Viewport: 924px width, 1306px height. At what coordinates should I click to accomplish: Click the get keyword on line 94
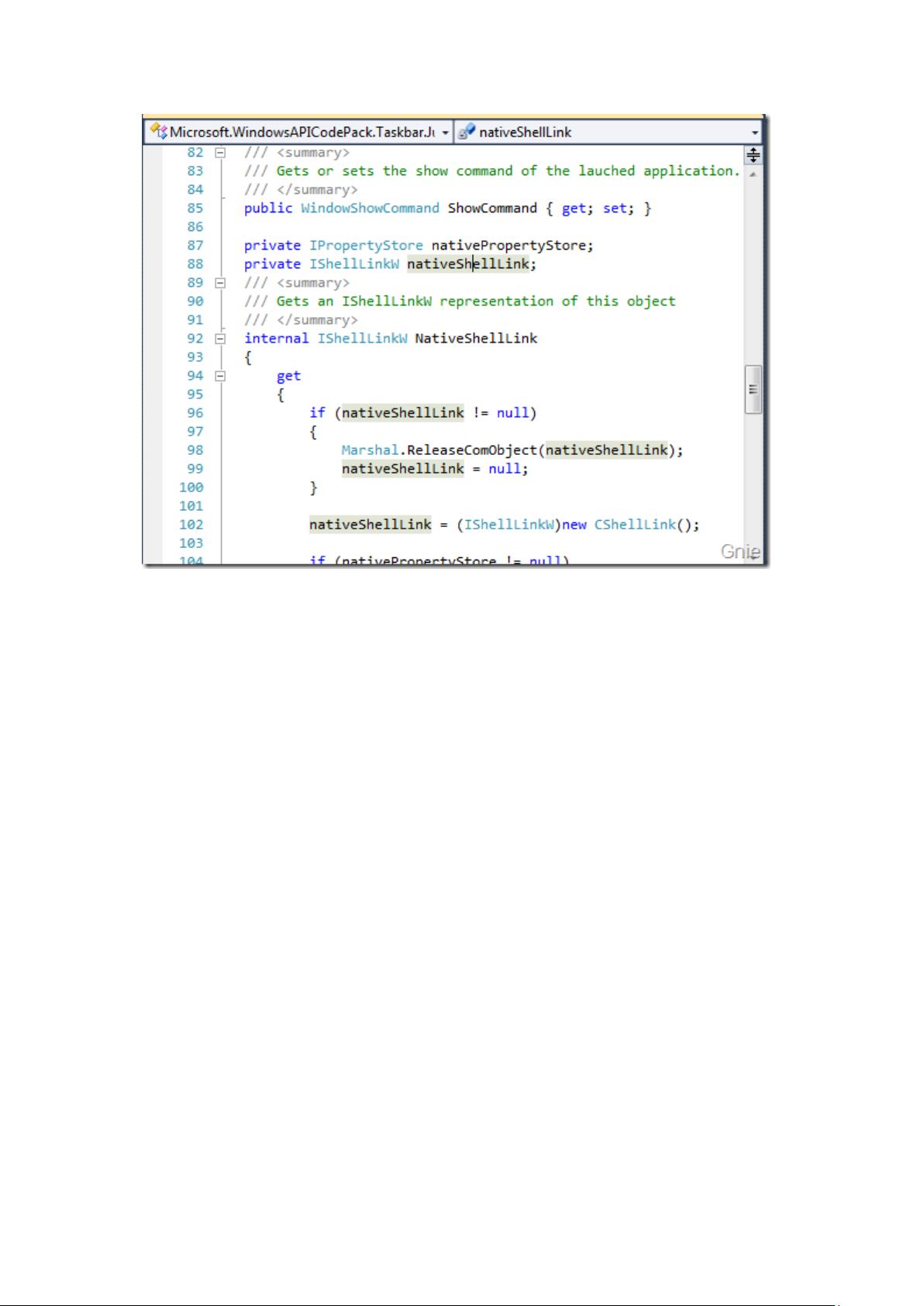tap(288, 376)
